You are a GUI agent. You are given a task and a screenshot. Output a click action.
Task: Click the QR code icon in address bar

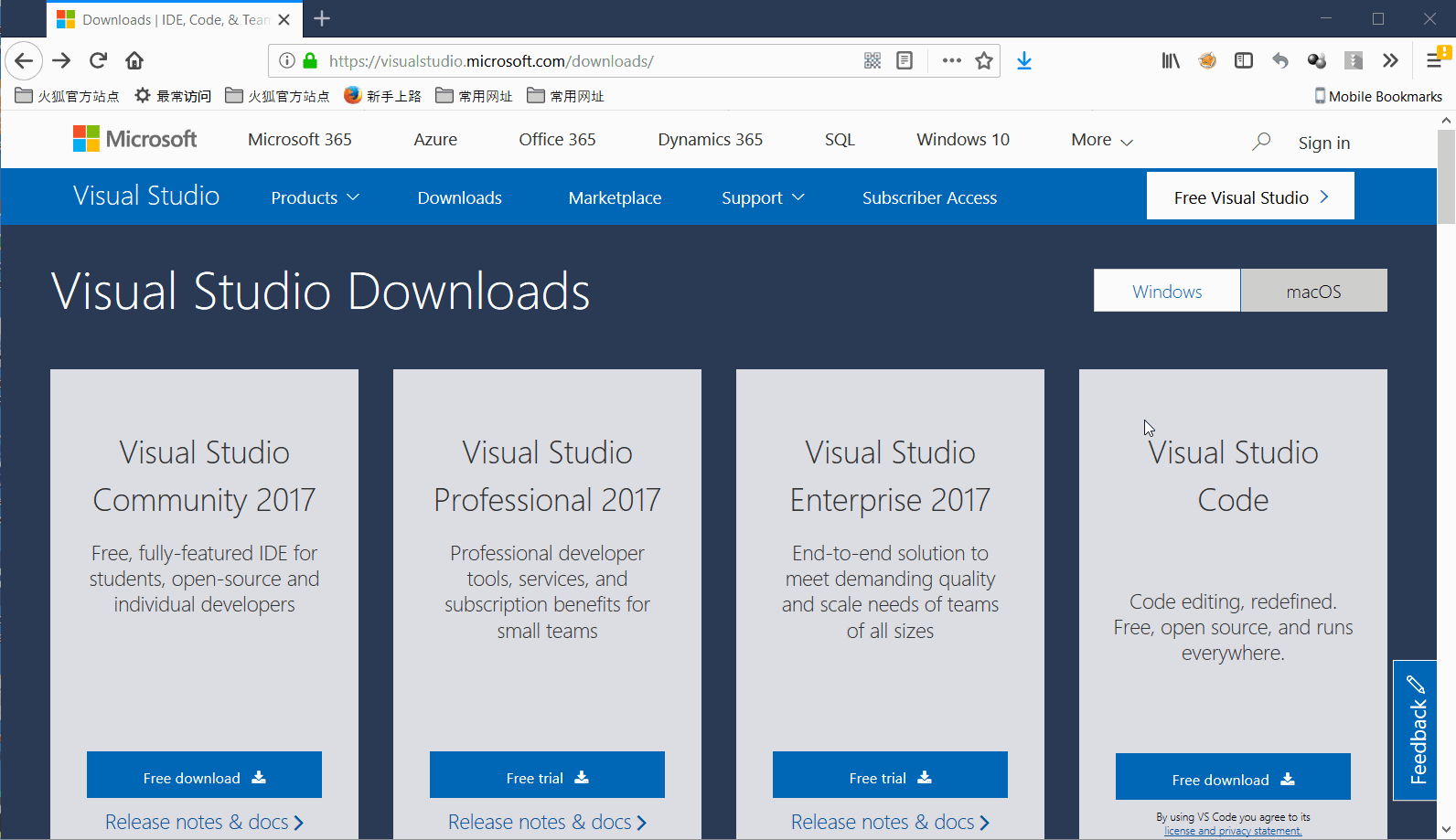pos(873,61)
